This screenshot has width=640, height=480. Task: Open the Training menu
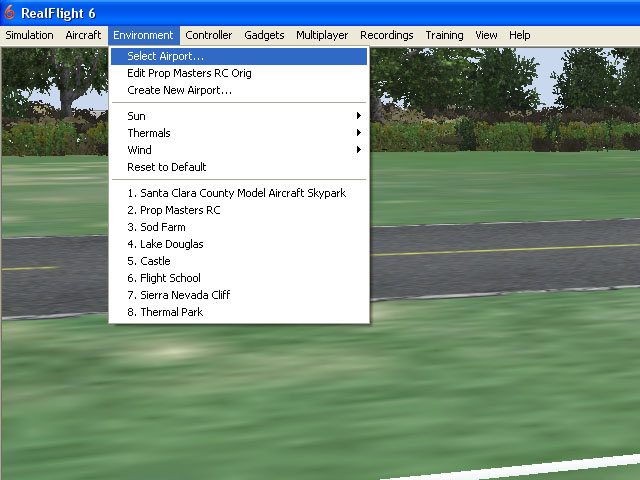point(444,36)
